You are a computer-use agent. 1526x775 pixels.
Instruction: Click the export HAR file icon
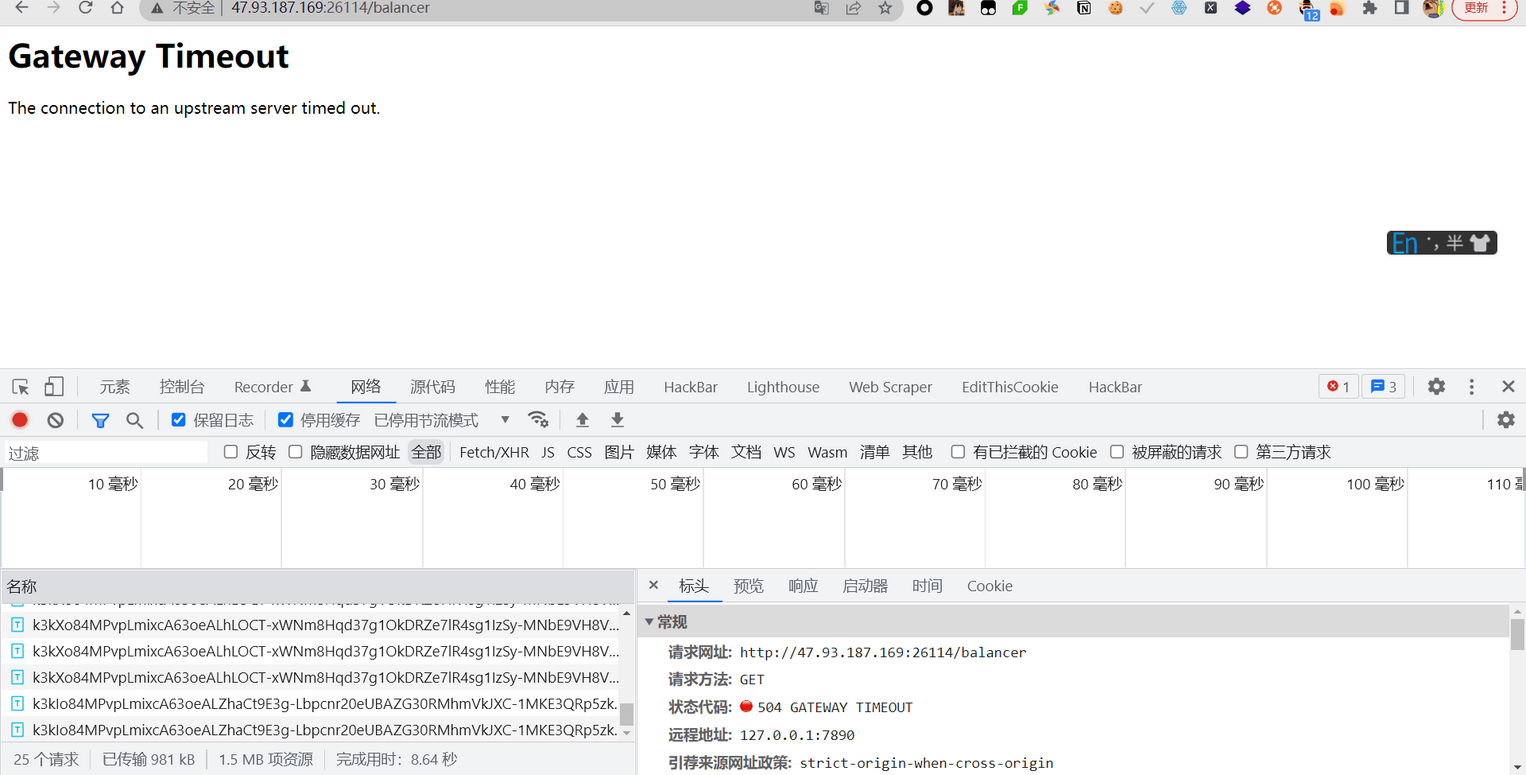pyautogui.click(x=617, y=420)
